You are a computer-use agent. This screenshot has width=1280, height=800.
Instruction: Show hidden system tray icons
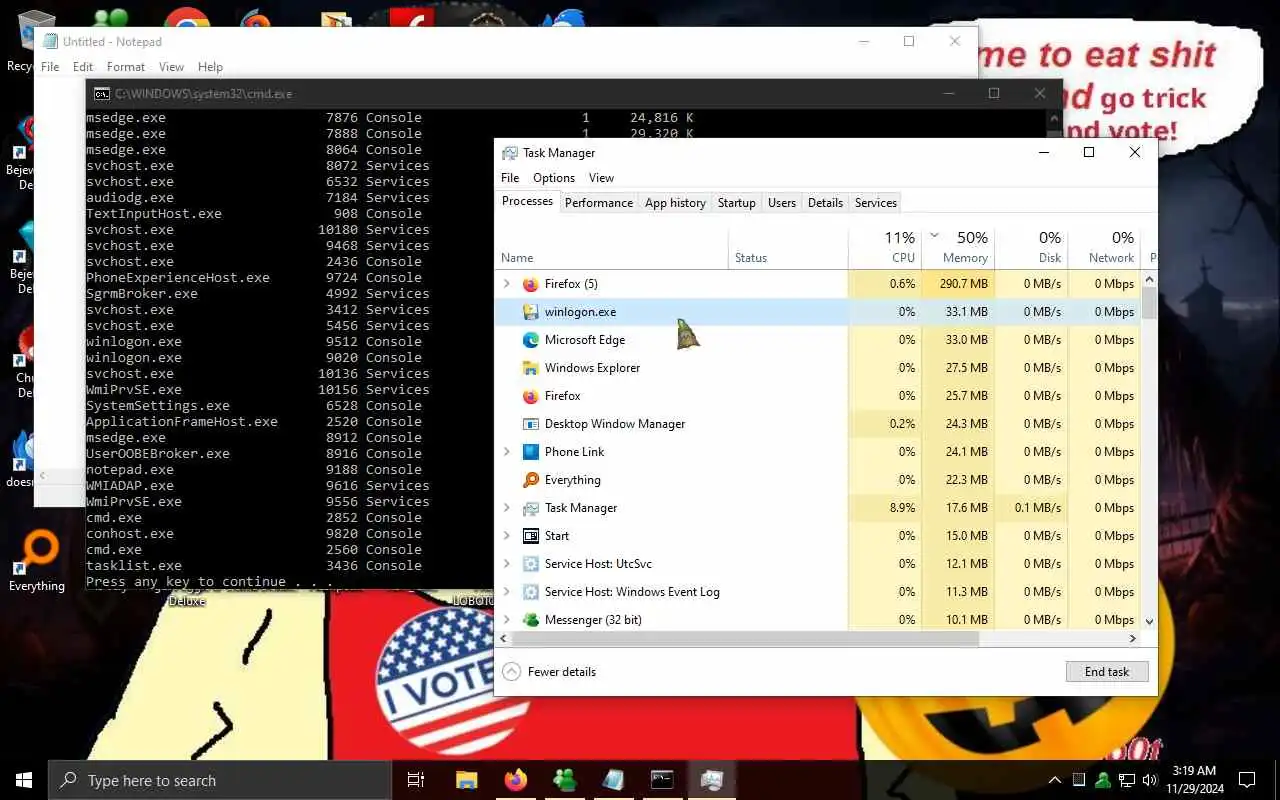1055,780
